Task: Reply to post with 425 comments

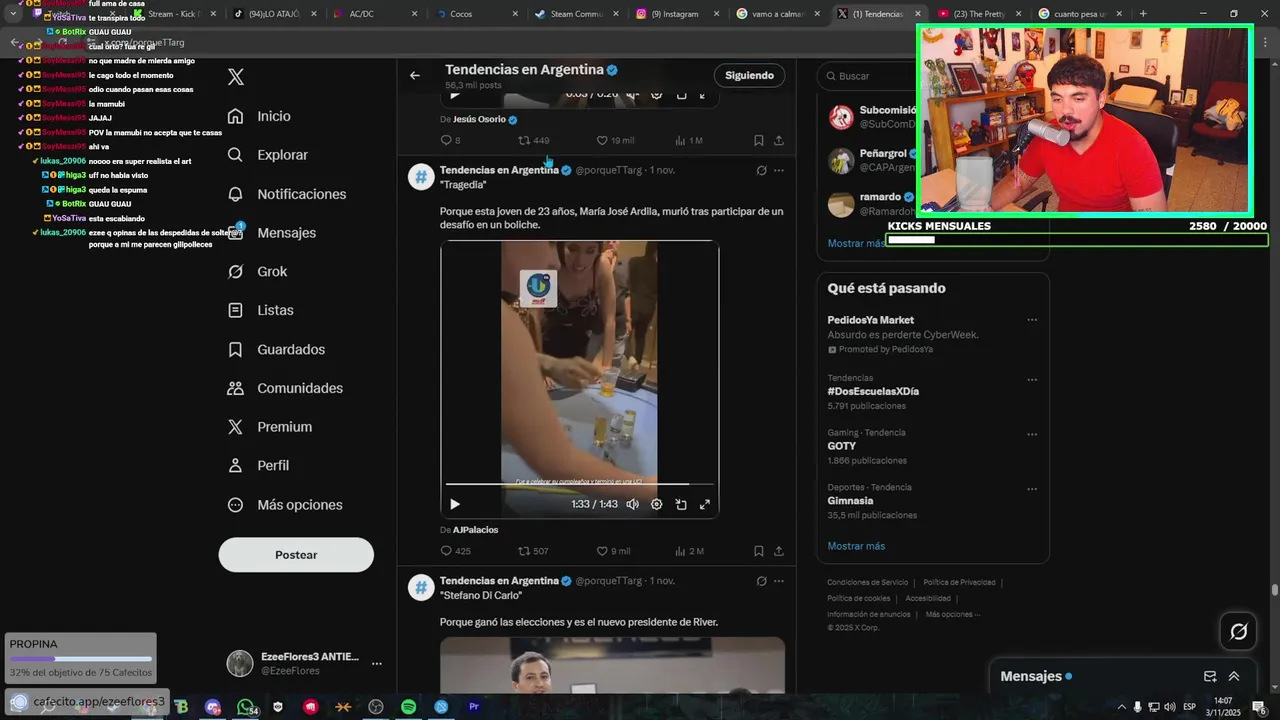Action: [x=455, y=552]
